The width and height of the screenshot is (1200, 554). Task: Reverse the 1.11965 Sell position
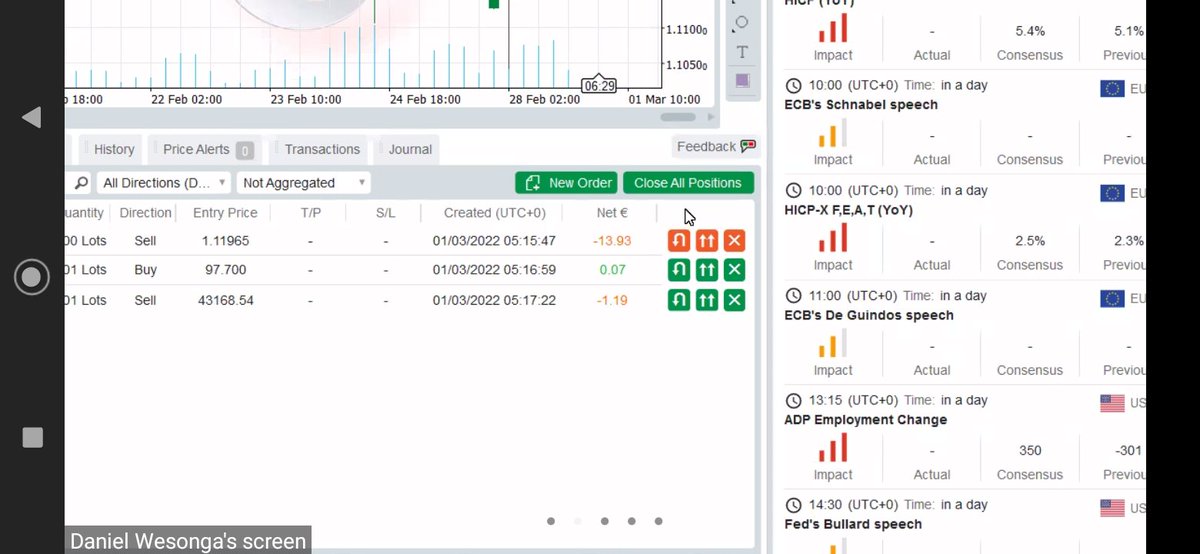679,241
